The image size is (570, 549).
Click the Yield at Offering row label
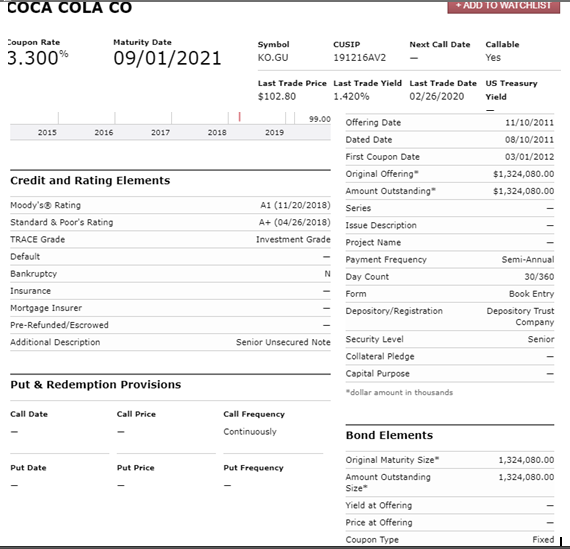[x=379, y=505]
